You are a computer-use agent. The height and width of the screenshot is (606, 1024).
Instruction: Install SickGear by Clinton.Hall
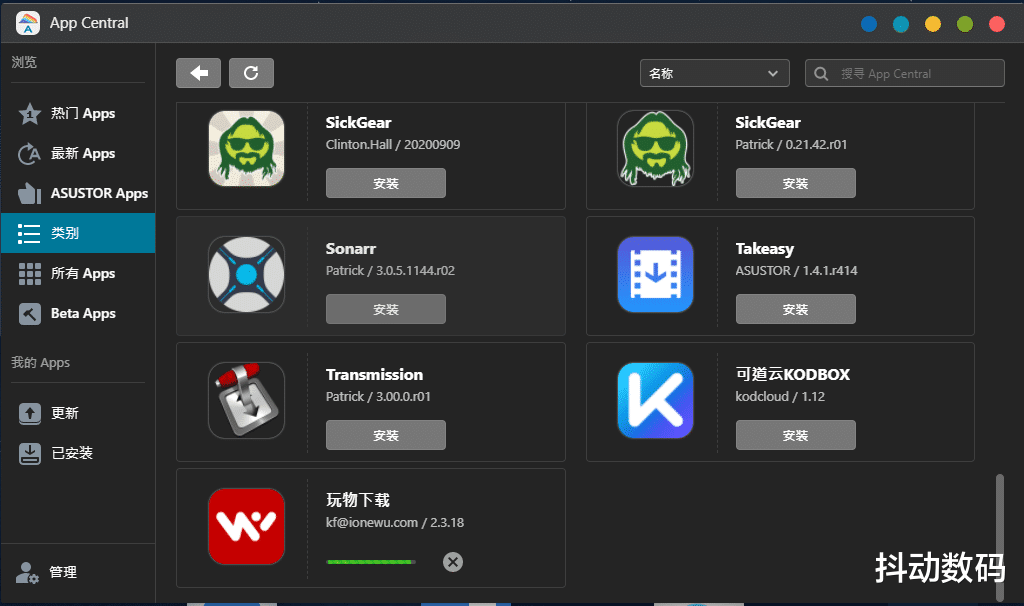click(x=386, y=183)
